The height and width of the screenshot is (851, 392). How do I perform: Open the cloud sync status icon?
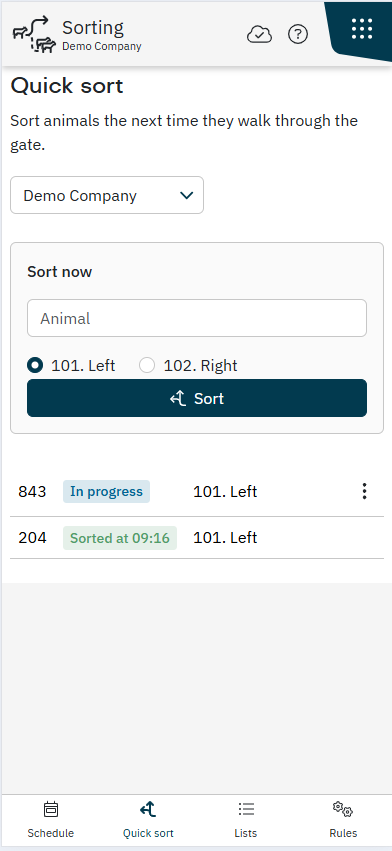click(x=259, y=35)
